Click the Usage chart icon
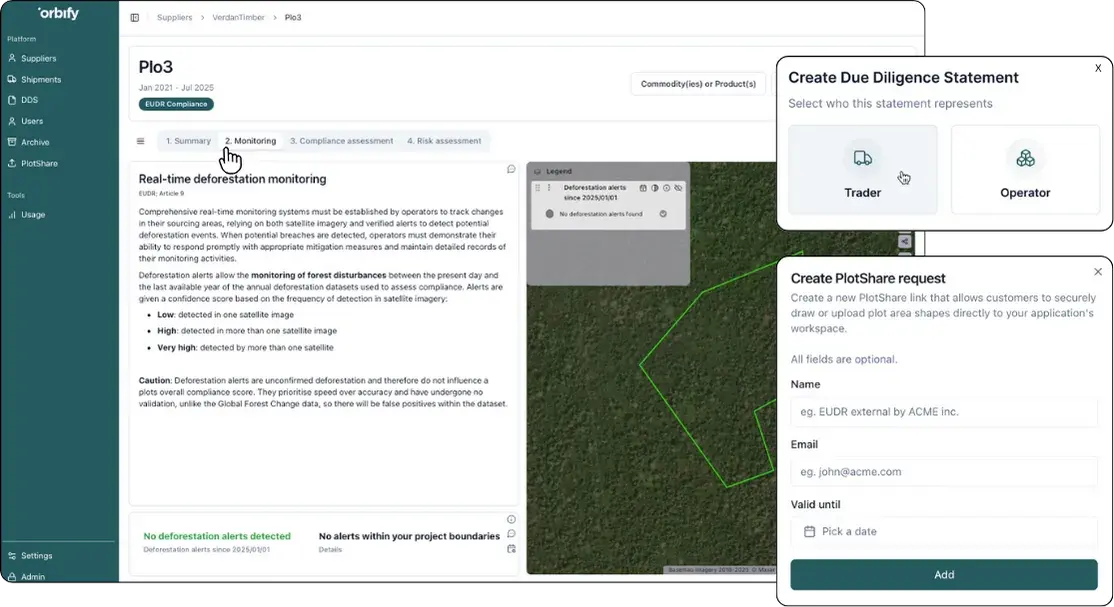Screen dimensions: 1114x607 [x=12, y=215]
